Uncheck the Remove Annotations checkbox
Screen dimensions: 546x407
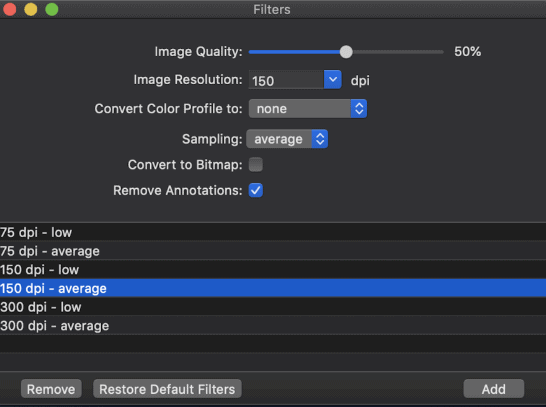click(256, 190)
